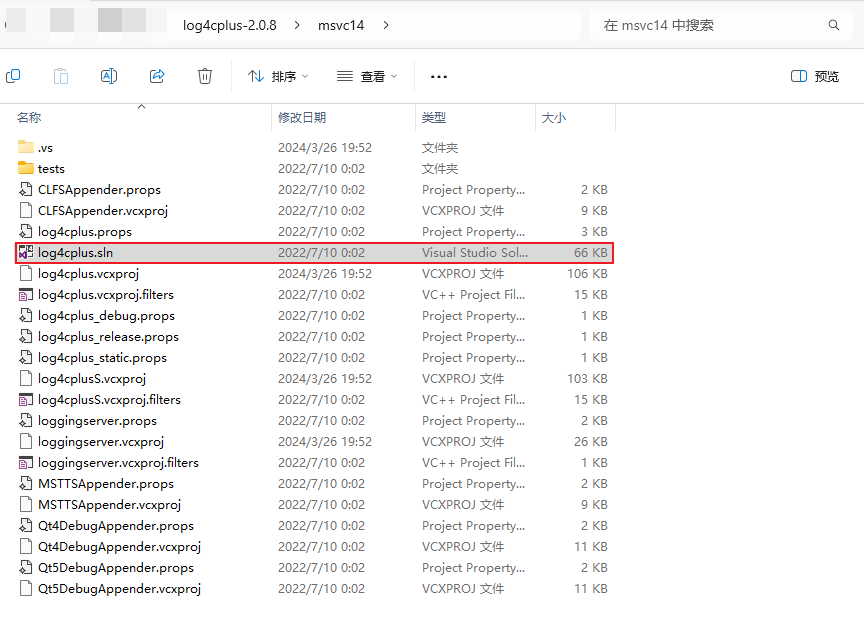Click the Paste icon in the toolbar
This screenshot has width=864, height=641.
pyautogui.click(x=60, y=76)
